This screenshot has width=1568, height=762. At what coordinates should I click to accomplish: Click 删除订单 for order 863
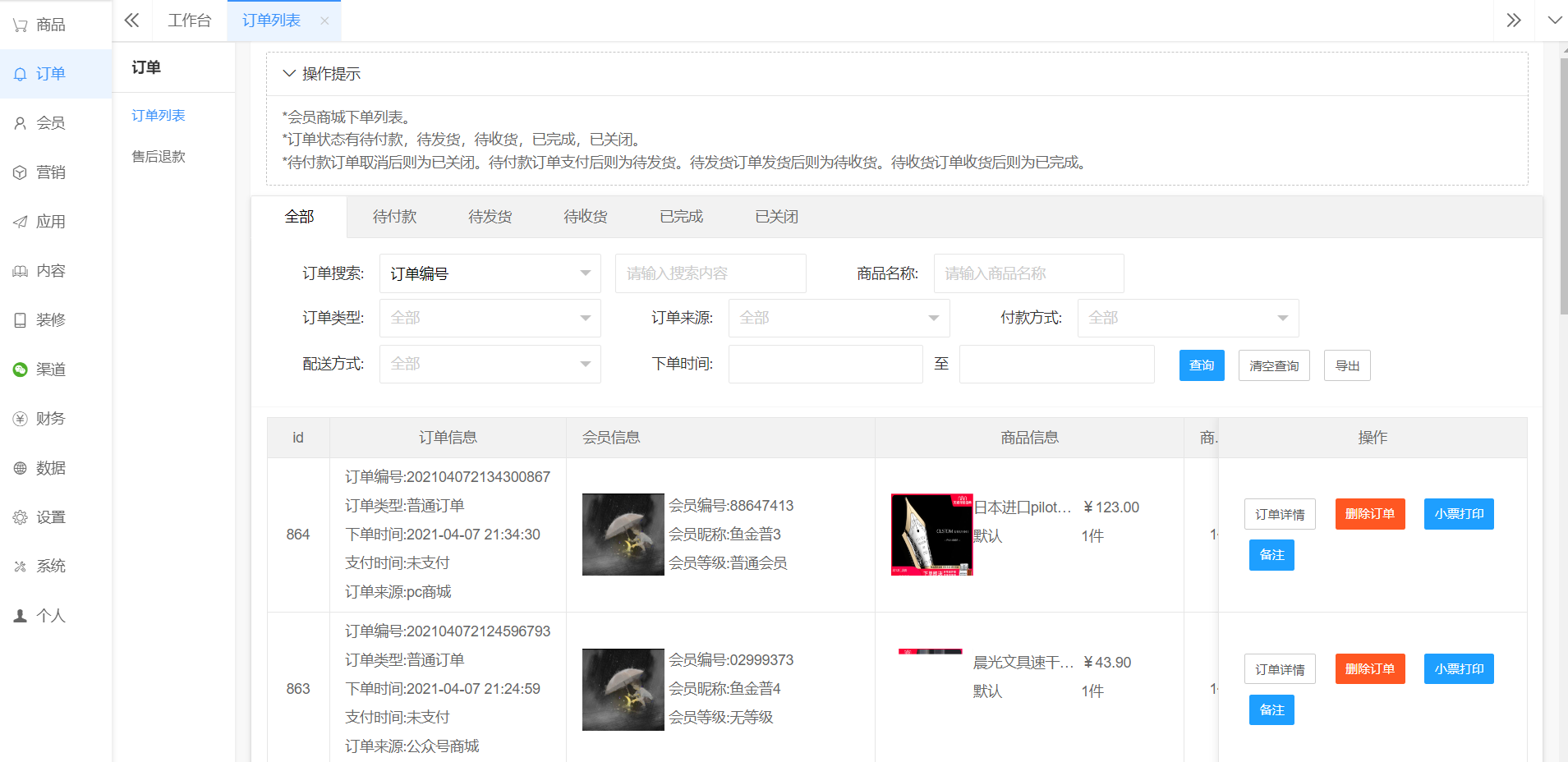coord(1370,669)
